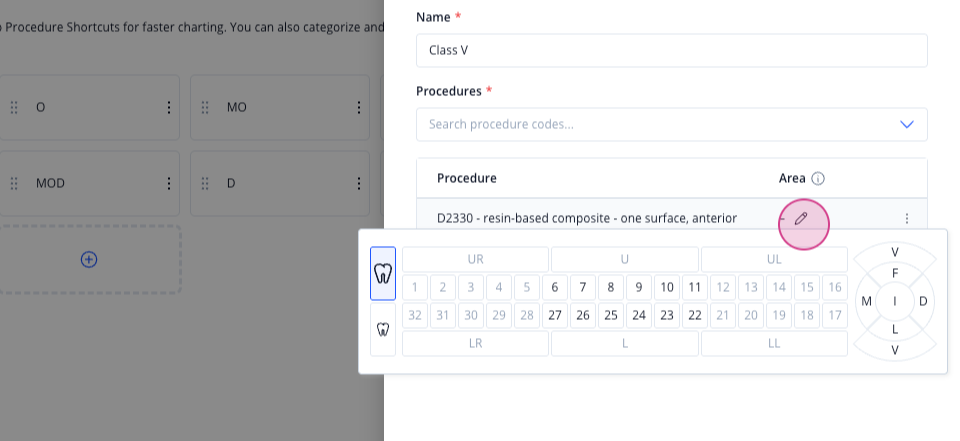The width and height of the screenshot is (960, 441).
Task: Select the M mesial surface
Action: point(866,301)
